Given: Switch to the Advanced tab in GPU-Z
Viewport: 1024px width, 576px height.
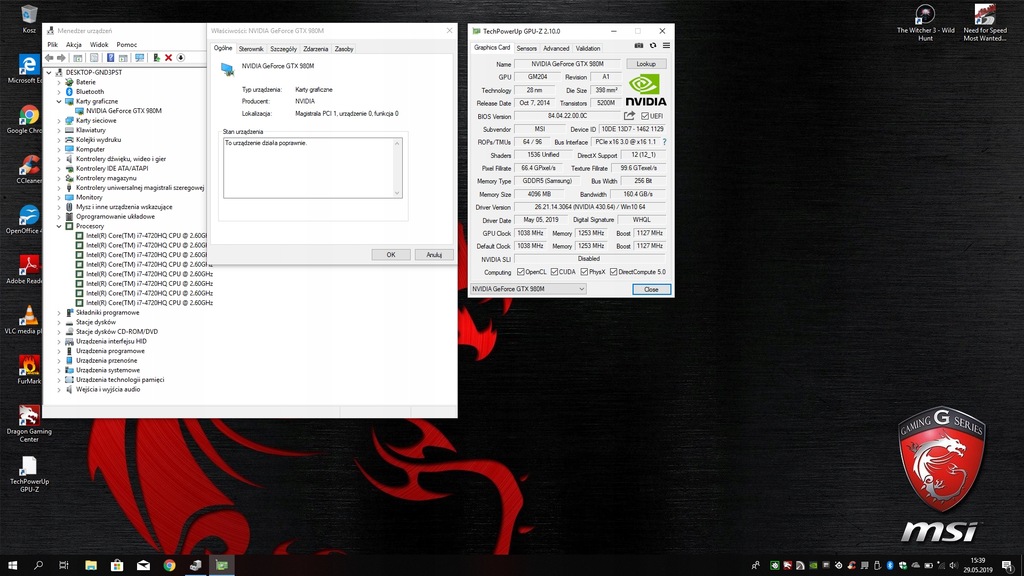Looking at the screenshot, I should (x=556, y=48).
